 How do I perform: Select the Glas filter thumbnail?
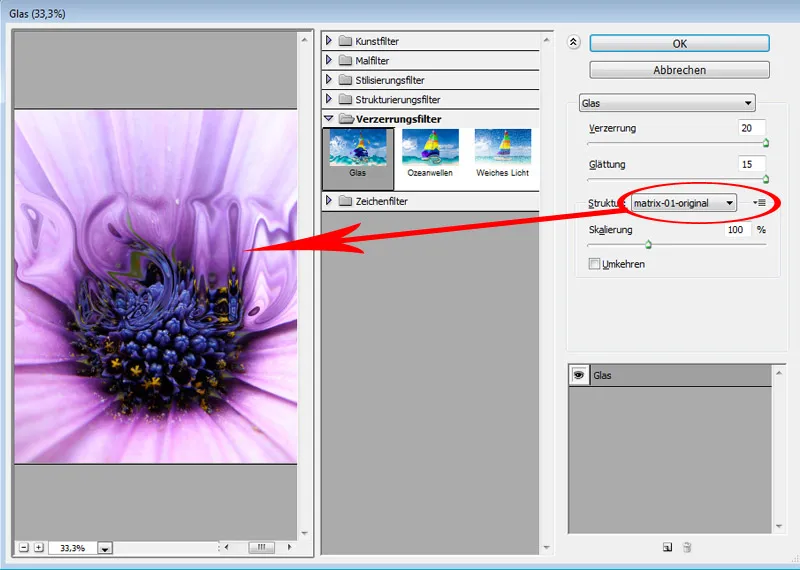pyautogui.click(x=358, y=158)
